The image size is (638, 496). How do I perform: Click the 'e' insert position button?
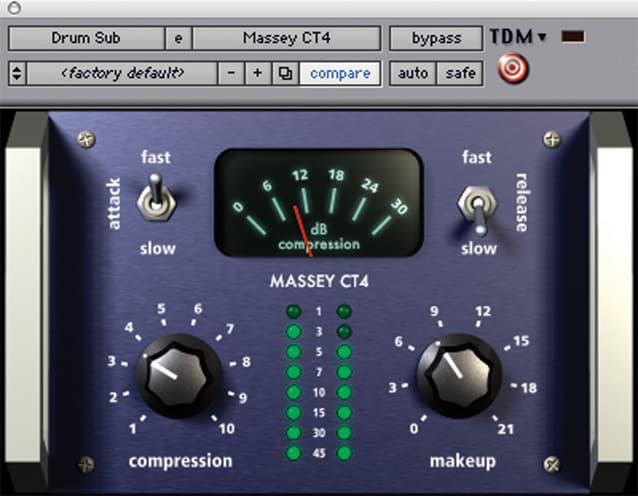point(178,38)
